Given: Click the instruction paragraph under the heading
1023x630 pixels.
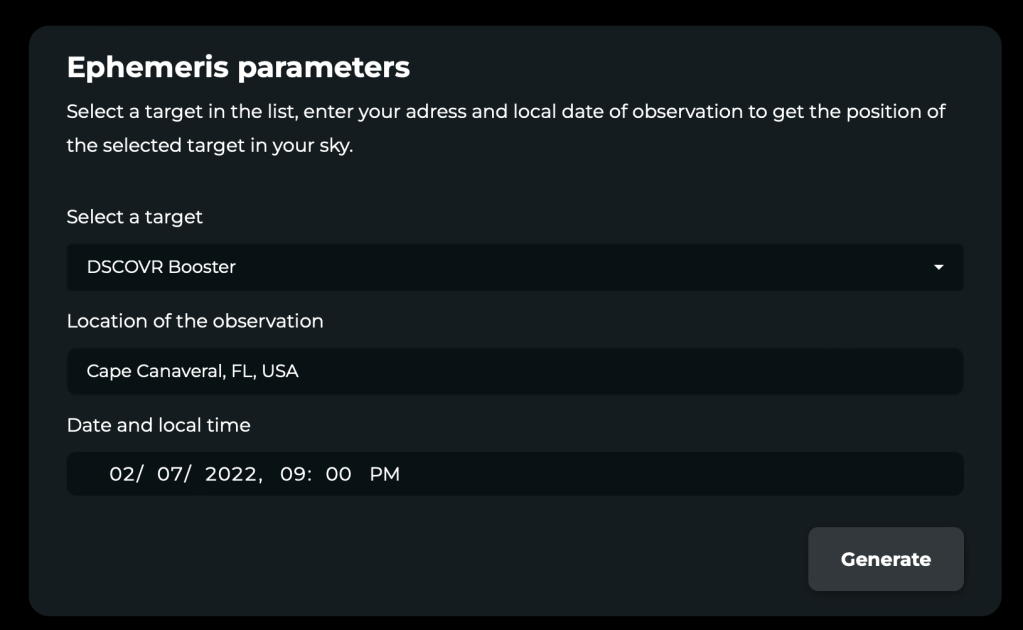Looking at the screenshot, I should coord(506,128).
